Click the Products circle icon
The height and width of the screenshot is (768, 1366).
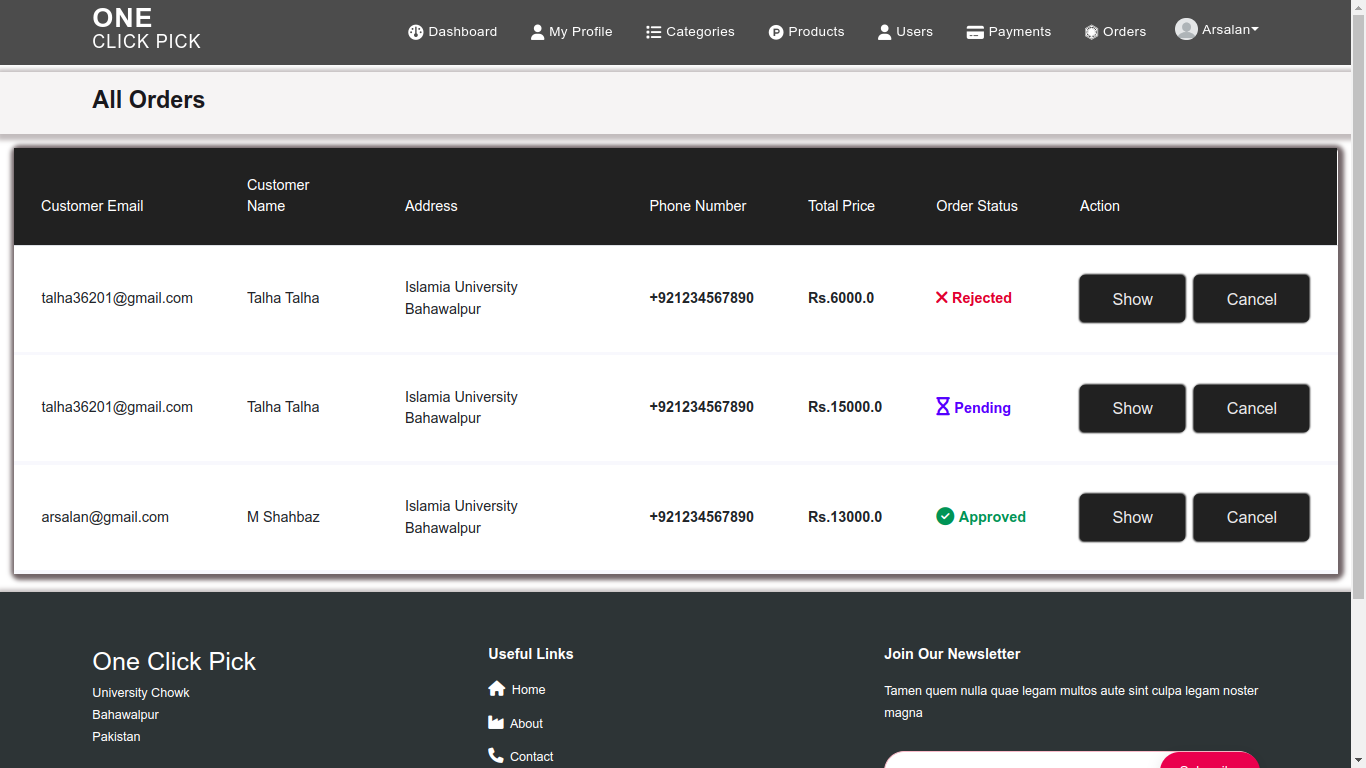point(776,32)
